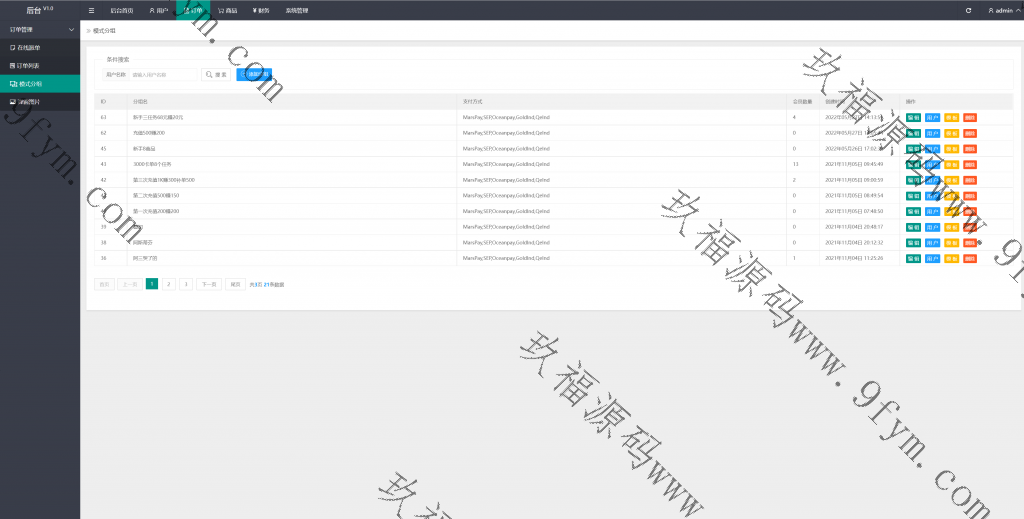Click green 编辑 button for row ID 63
The width and height of the screenshot is (1024, 519).
pos(913,117)
